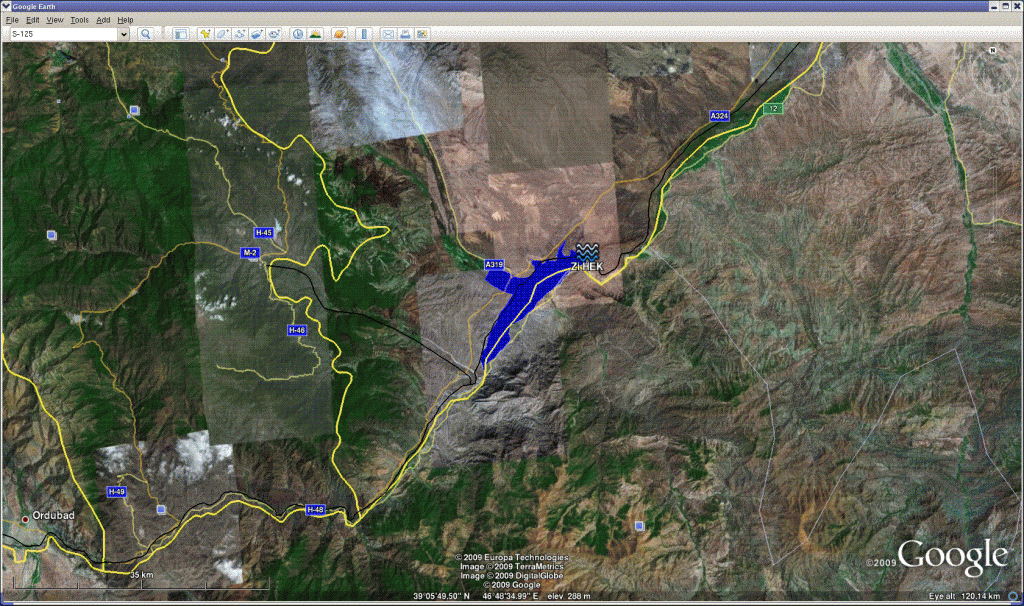Screen dimensions: 1024x606
Task: Toggle sunlight across the landscape
Action: [x=315, y=34]
